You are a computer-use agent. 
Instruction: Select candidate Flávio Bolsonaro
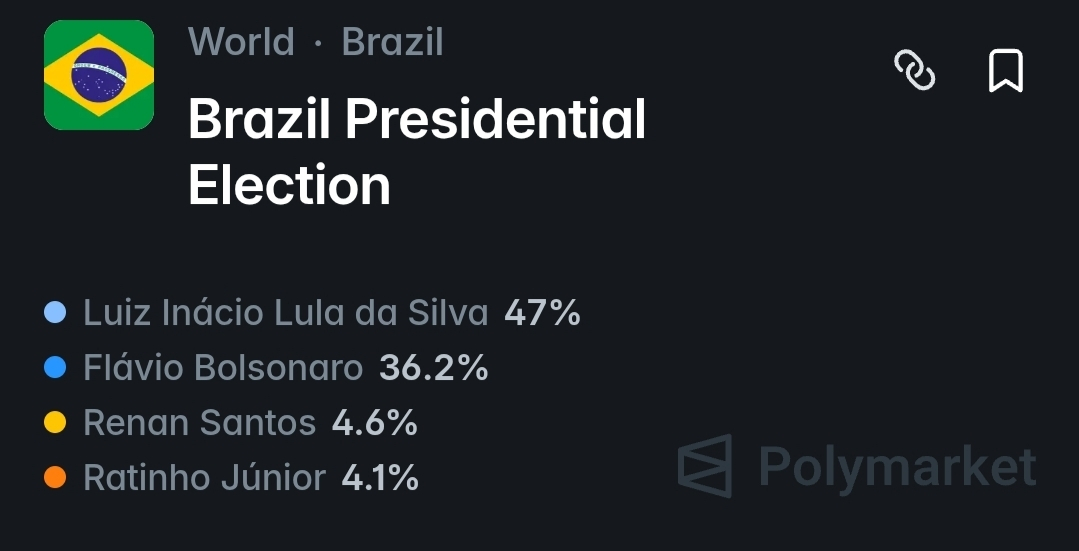point(222,368)
